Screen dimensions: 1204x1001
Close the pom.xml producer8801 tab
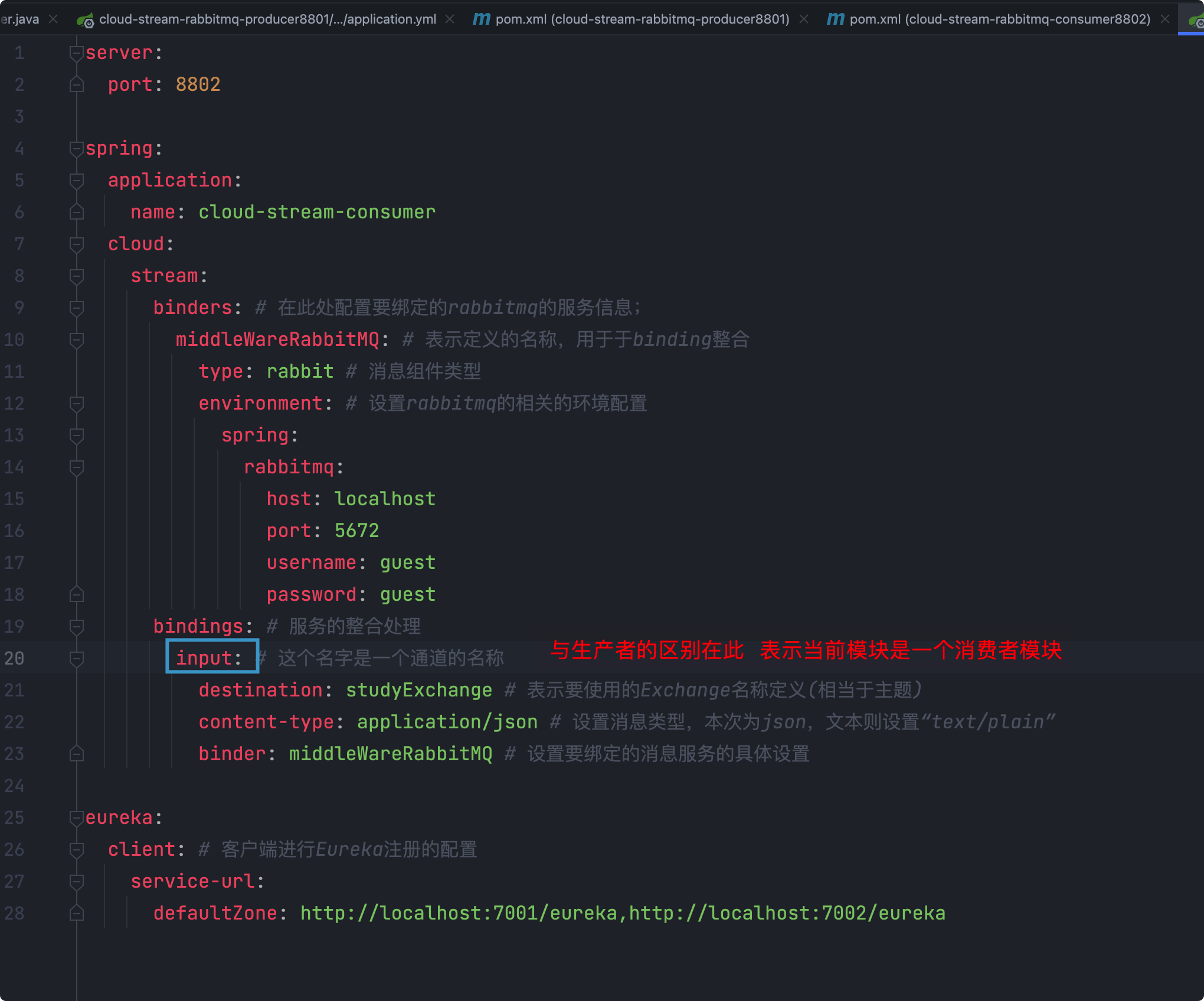(x=804, y=19)
